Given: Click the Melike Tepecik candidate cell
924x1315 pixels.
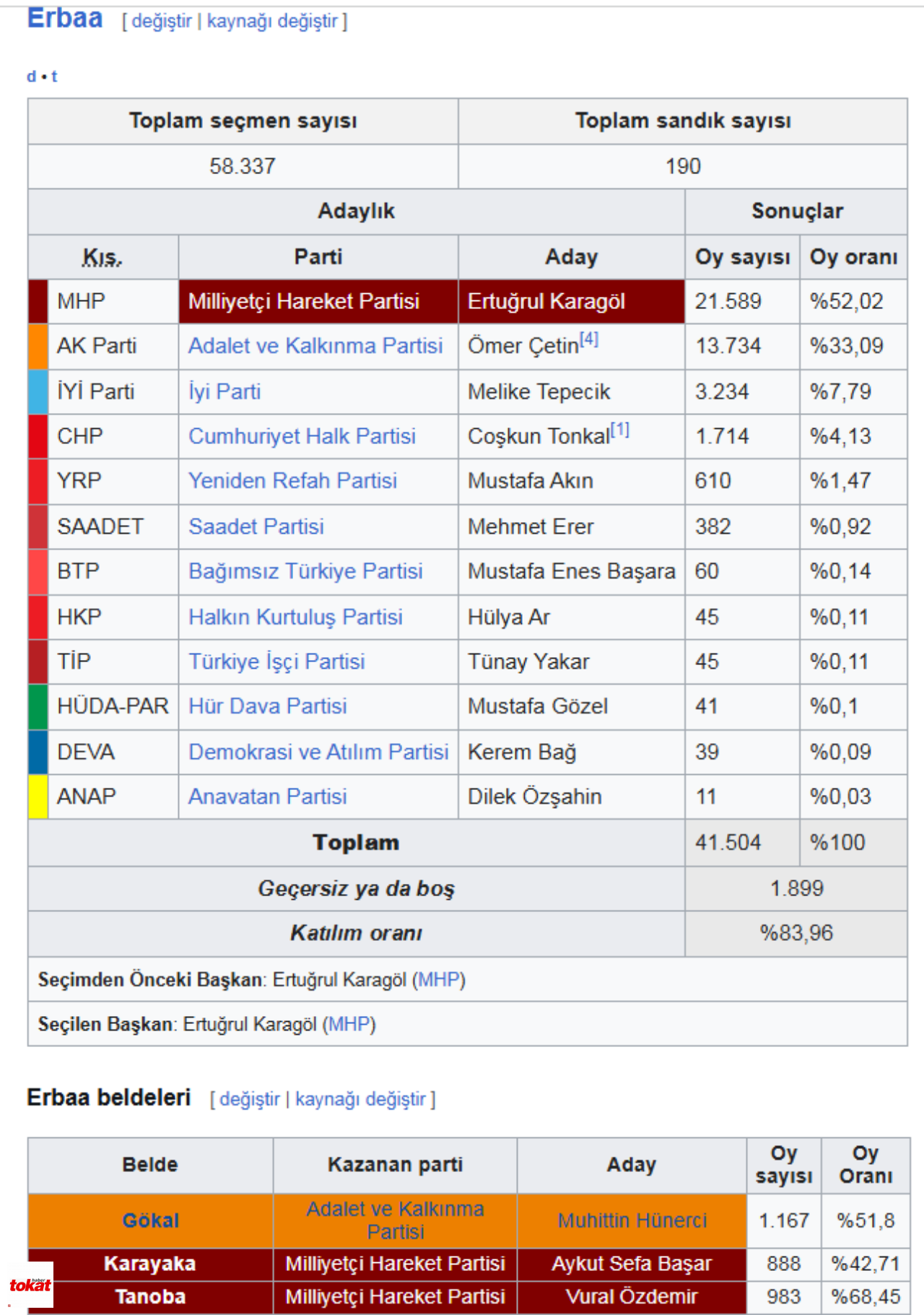Looking at the screenshot, I should tap(571, 391).
